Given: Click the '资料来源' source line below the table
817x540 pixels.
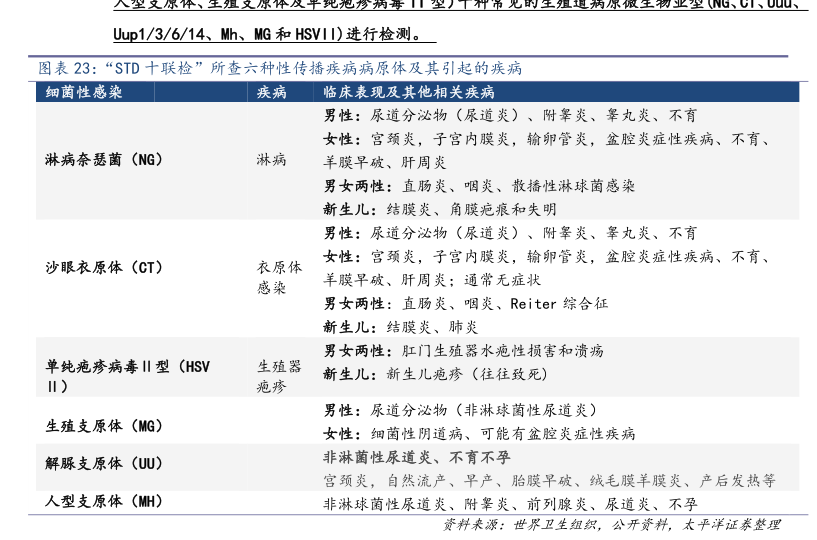Looking at the screenshot, I should 611,524.
